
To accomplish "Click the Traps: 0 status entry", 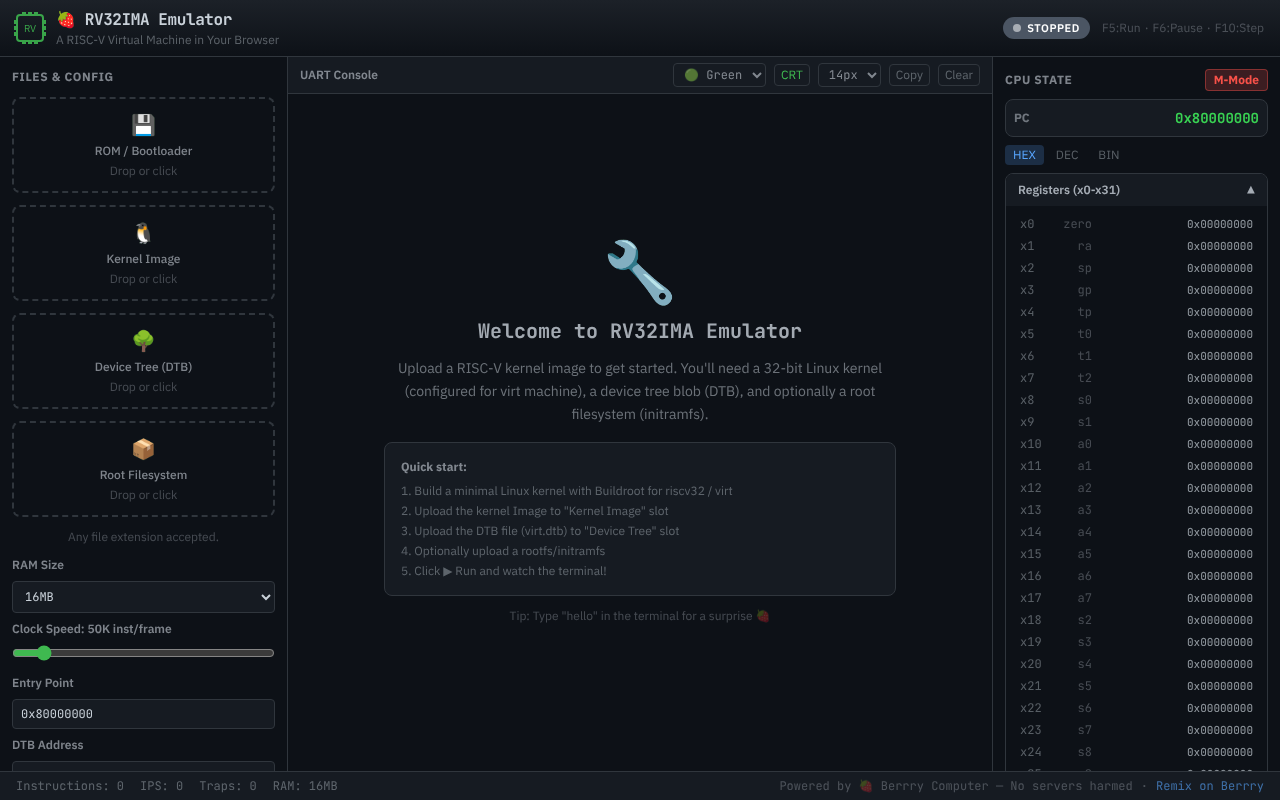I will point(228,786).
